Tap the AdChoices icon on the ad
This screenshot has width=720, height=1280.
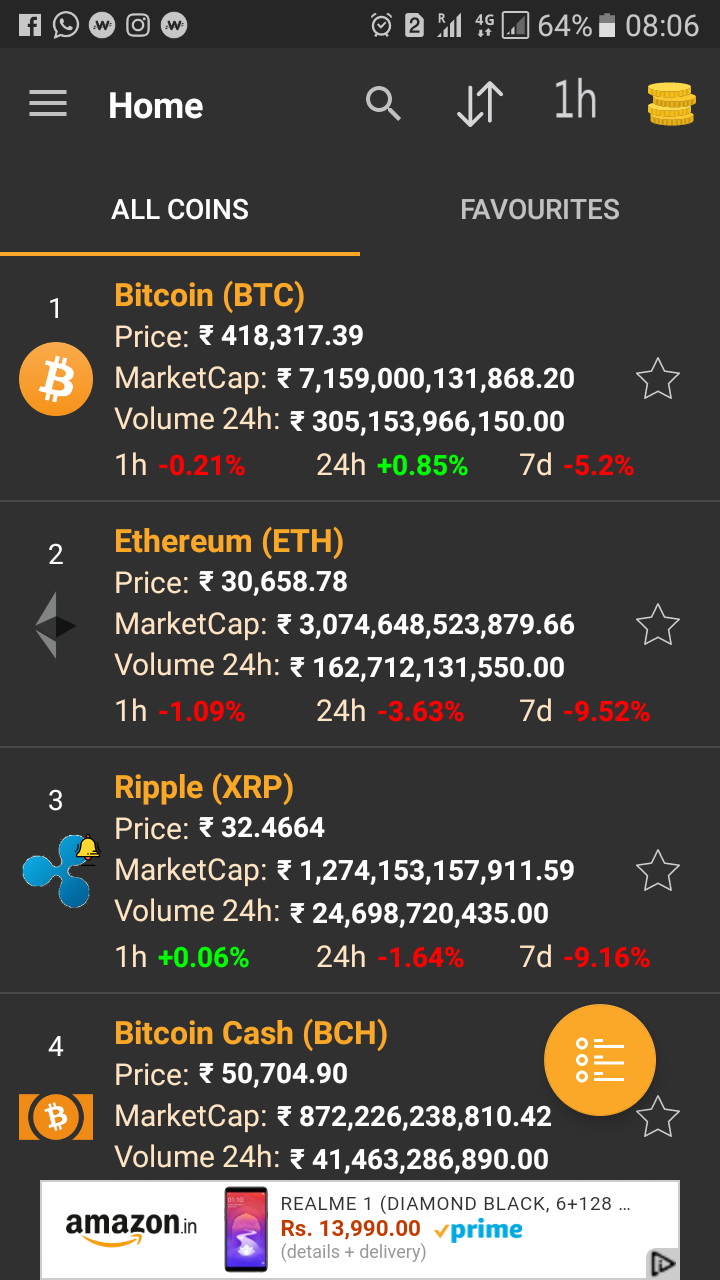[663, 1263]
